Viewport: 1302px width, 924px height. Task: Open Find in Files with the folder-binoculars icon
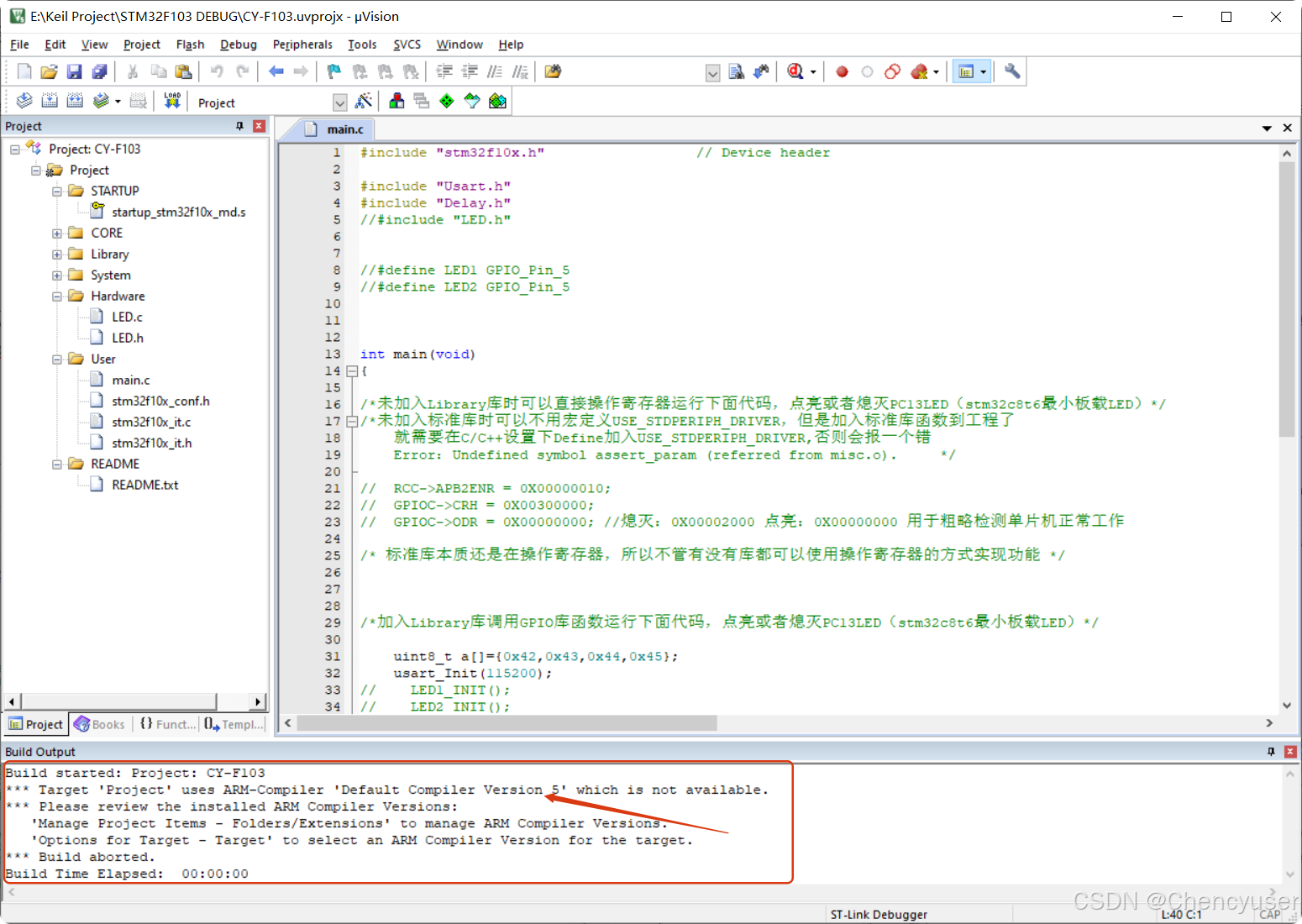click(x=553, y=72)
